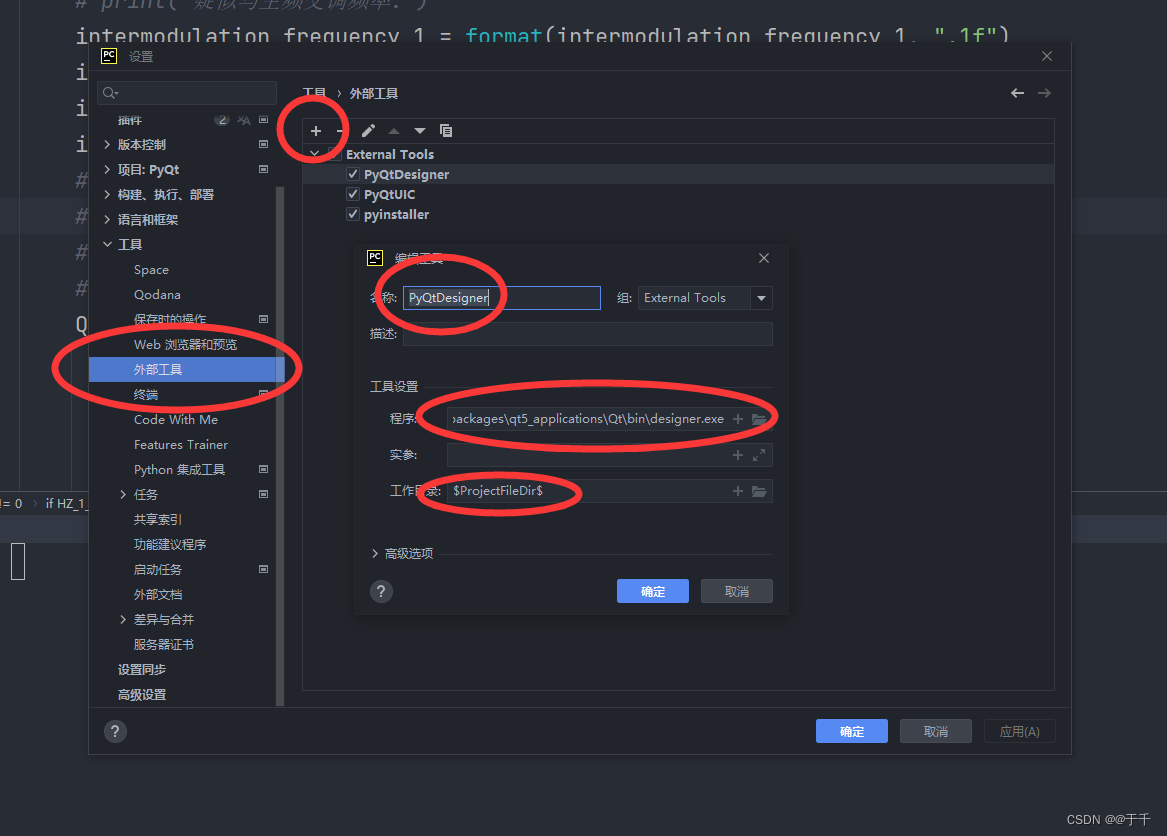Screen dimensions: 1167x836
Task: Duplicate the tool using the copy icon
Action: coord(446,130)
